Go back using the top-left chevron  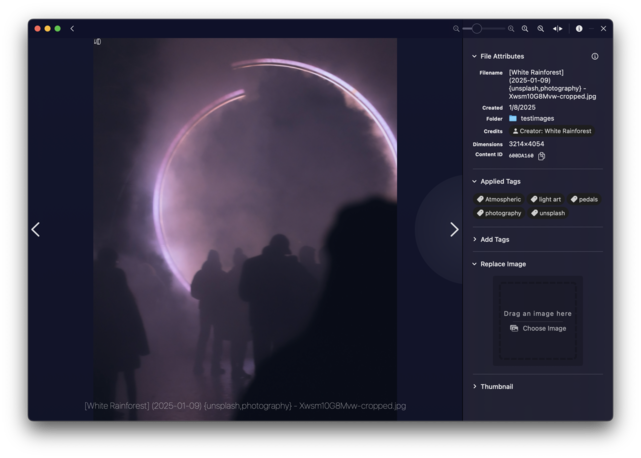click(x=72, y=29)
